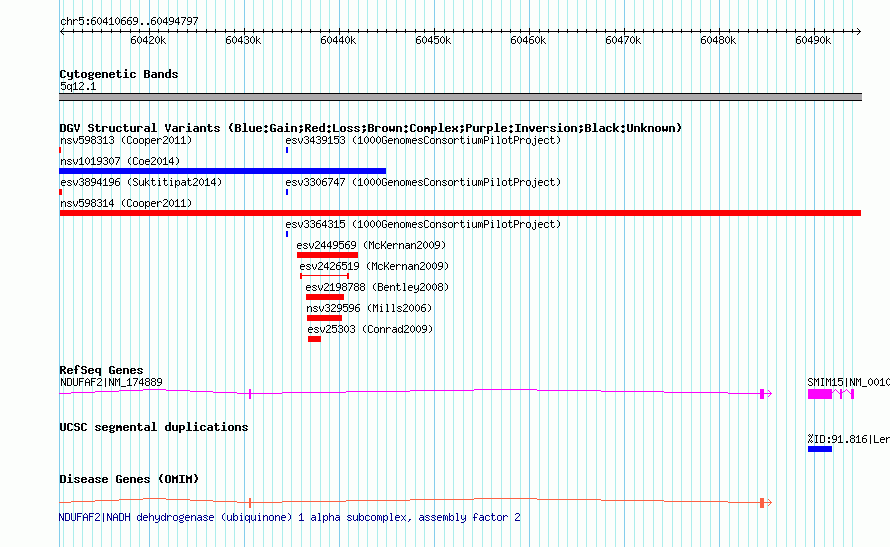Click the NDUFAF2 RefSeq magenta gene line
This screenshot has height=547, width=890.
click(415, 392)
